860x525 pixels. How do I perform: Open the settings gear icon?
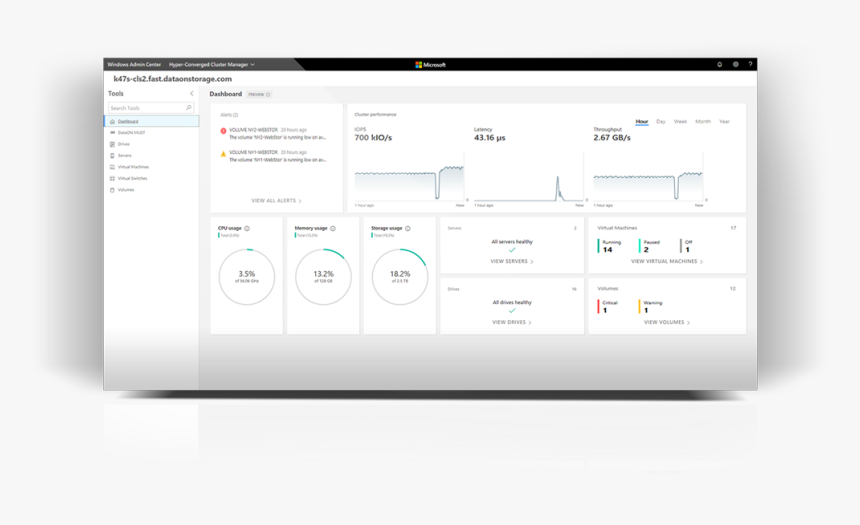pyautogui.click(x=735, y=65)
